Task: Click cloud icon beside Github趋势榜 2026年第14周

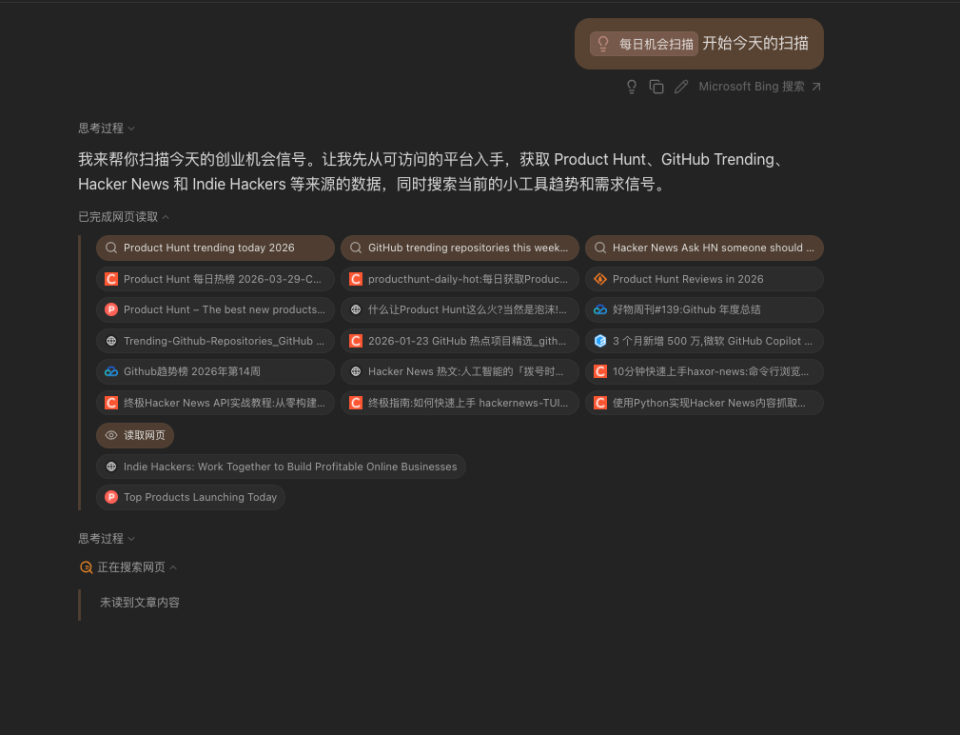Action: (111, 372)
